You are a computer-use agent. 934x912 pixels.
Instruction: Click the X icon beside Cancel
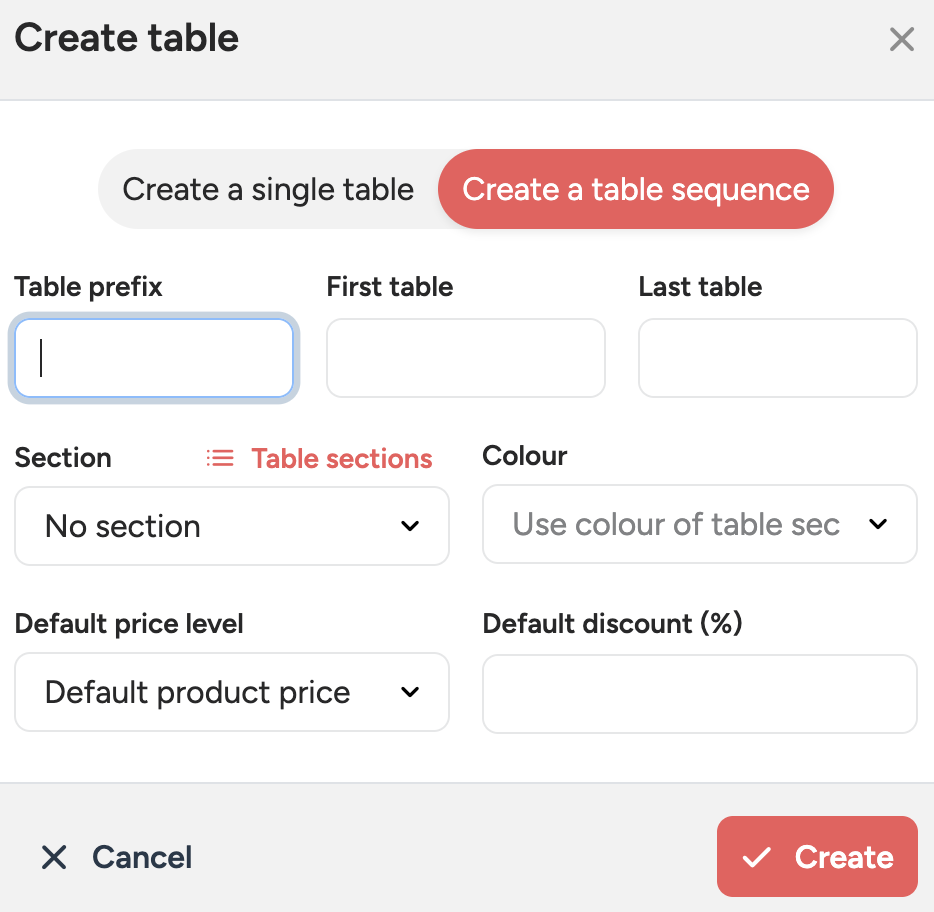pos(54,857)
